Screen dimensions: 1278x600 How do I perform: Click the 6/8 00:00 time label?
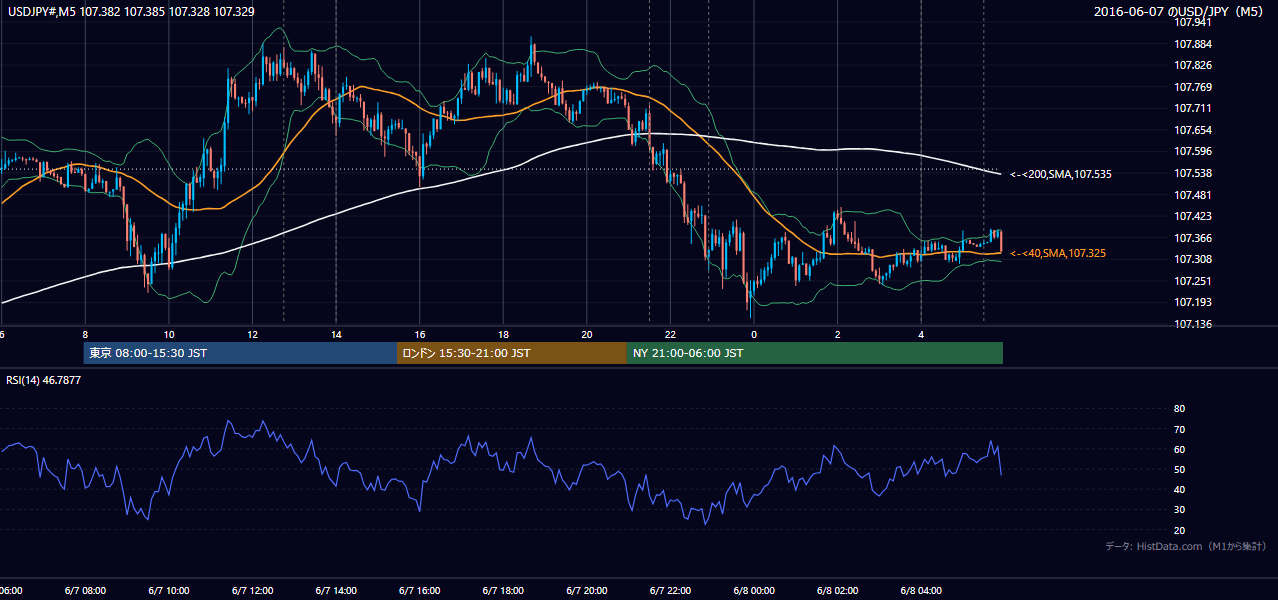(x=754, y=590)
